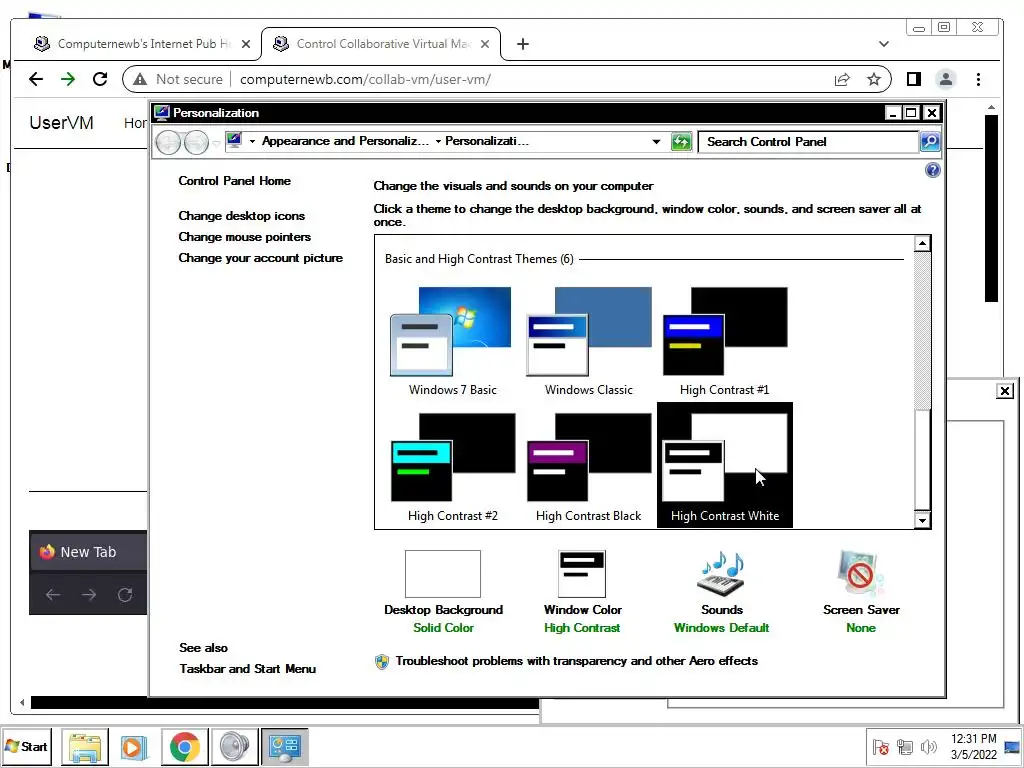The image size is (1024, 768).
Task: Click the screen saver None link
Action: point(860,628)
